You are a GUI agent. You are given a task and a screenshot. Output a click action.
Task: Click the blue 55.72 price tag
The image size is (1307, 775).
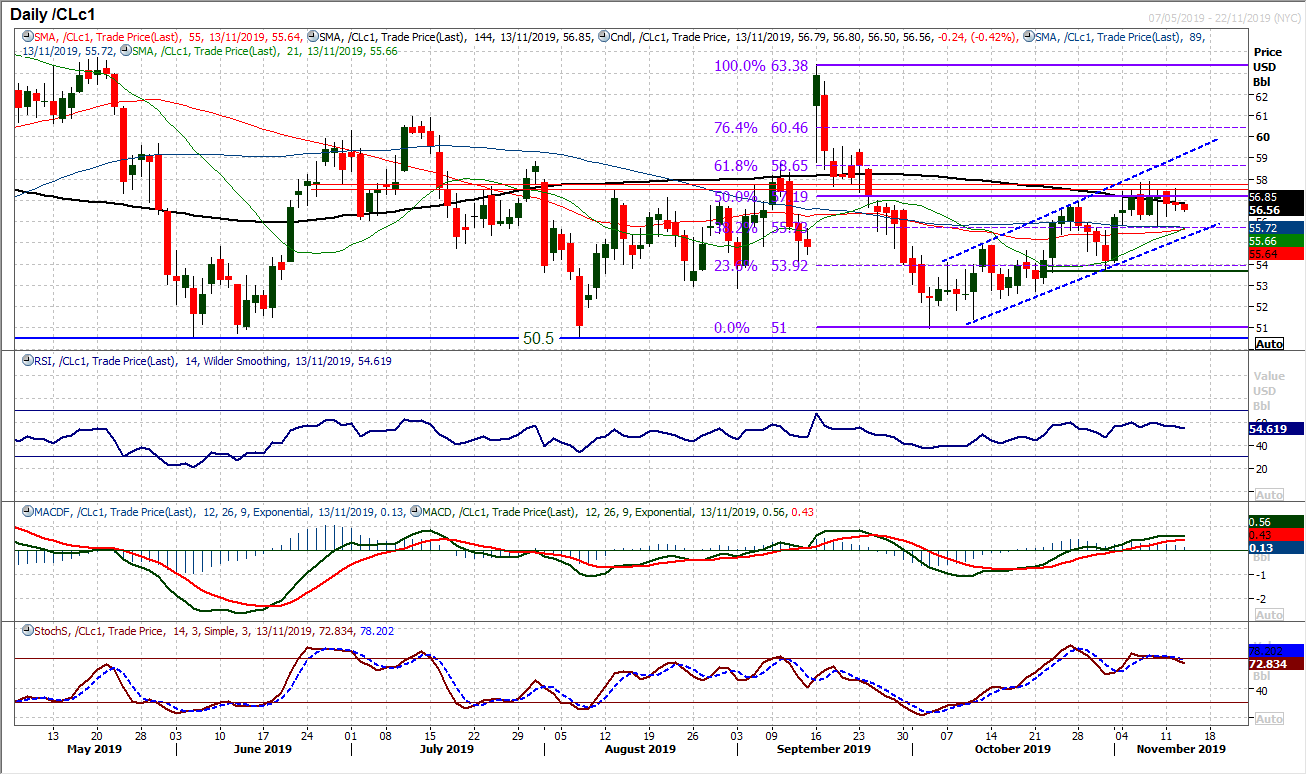click(x=1277, y=228)
